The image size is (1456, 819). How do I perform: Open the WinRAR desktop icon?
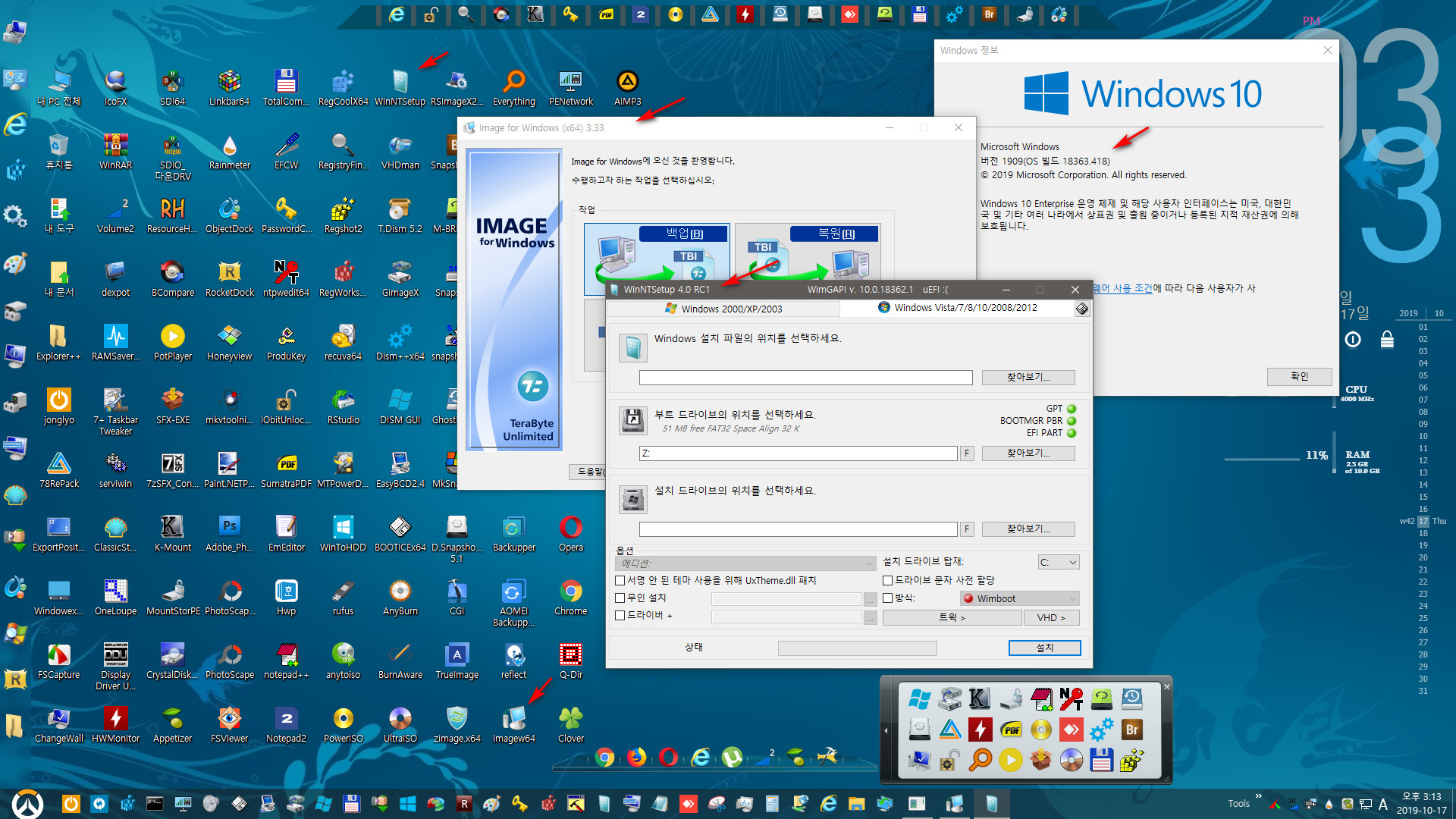(115, 151)
